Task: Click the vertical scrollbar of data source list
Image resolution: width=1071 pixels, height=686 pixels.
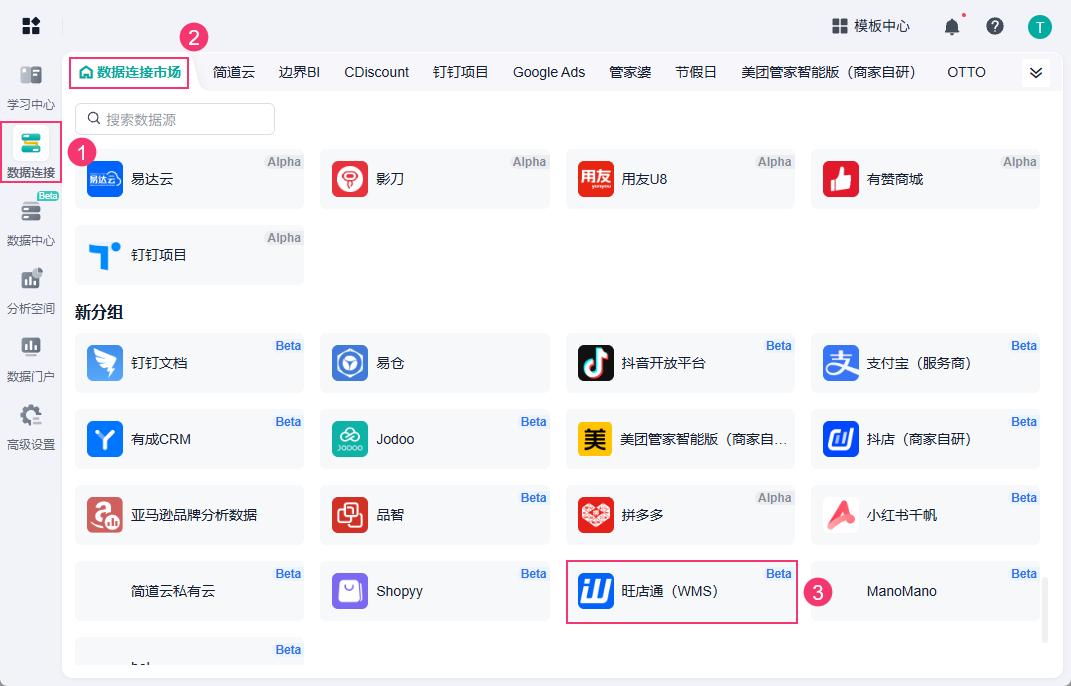Action: pos(1044,610)
